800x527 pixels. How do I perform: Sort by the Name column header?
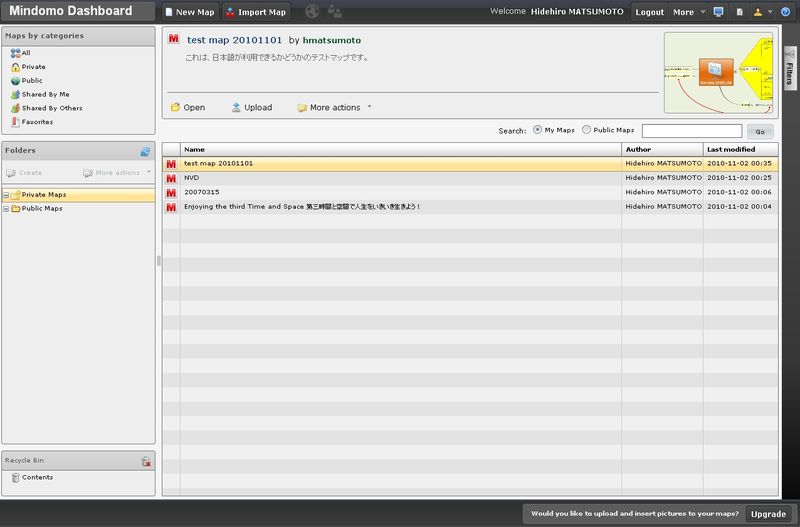(x=401, y=149)
